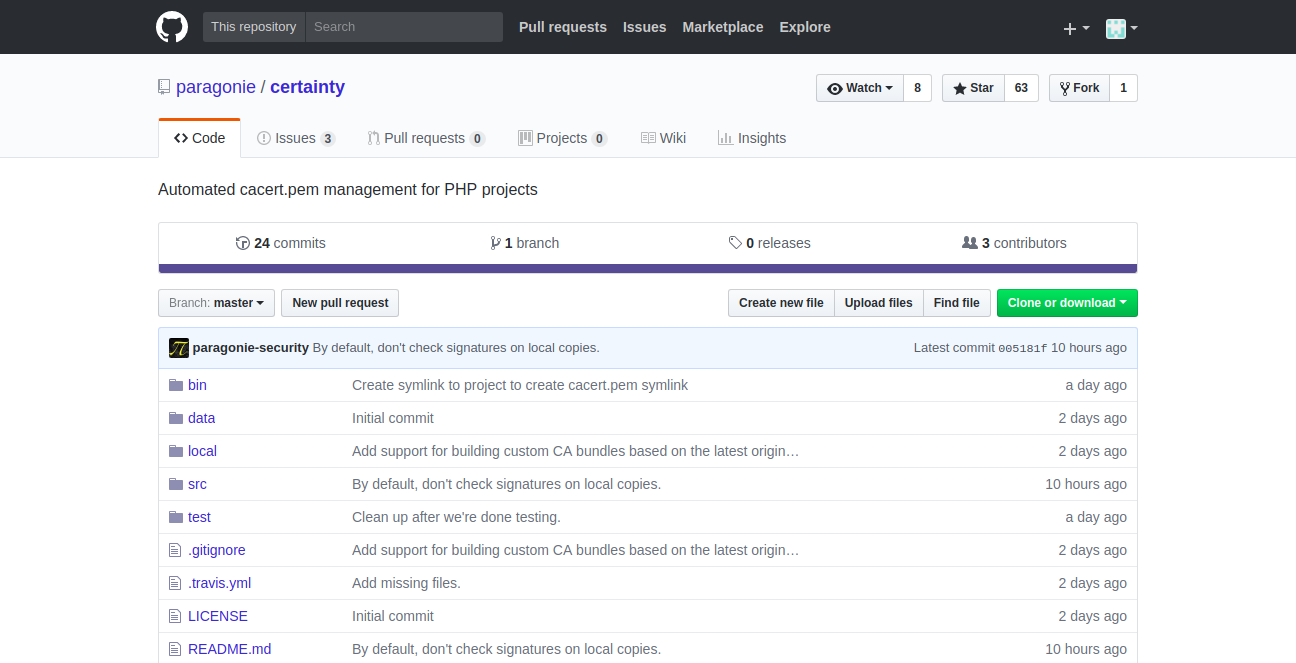Open the src folder
The height and width of the screenshot is (663, 1296).
tap(197, 484)
